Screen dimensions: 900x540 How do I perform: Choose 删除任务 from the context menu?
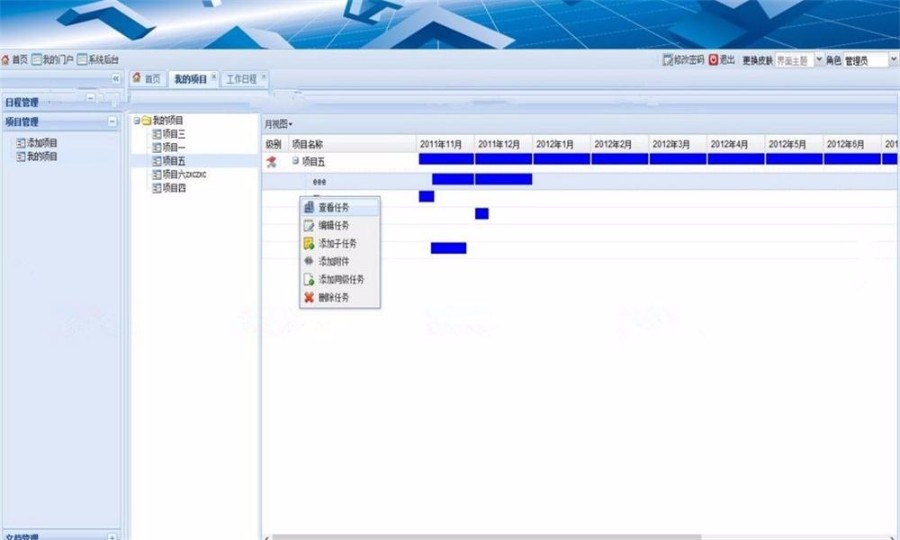340,297
